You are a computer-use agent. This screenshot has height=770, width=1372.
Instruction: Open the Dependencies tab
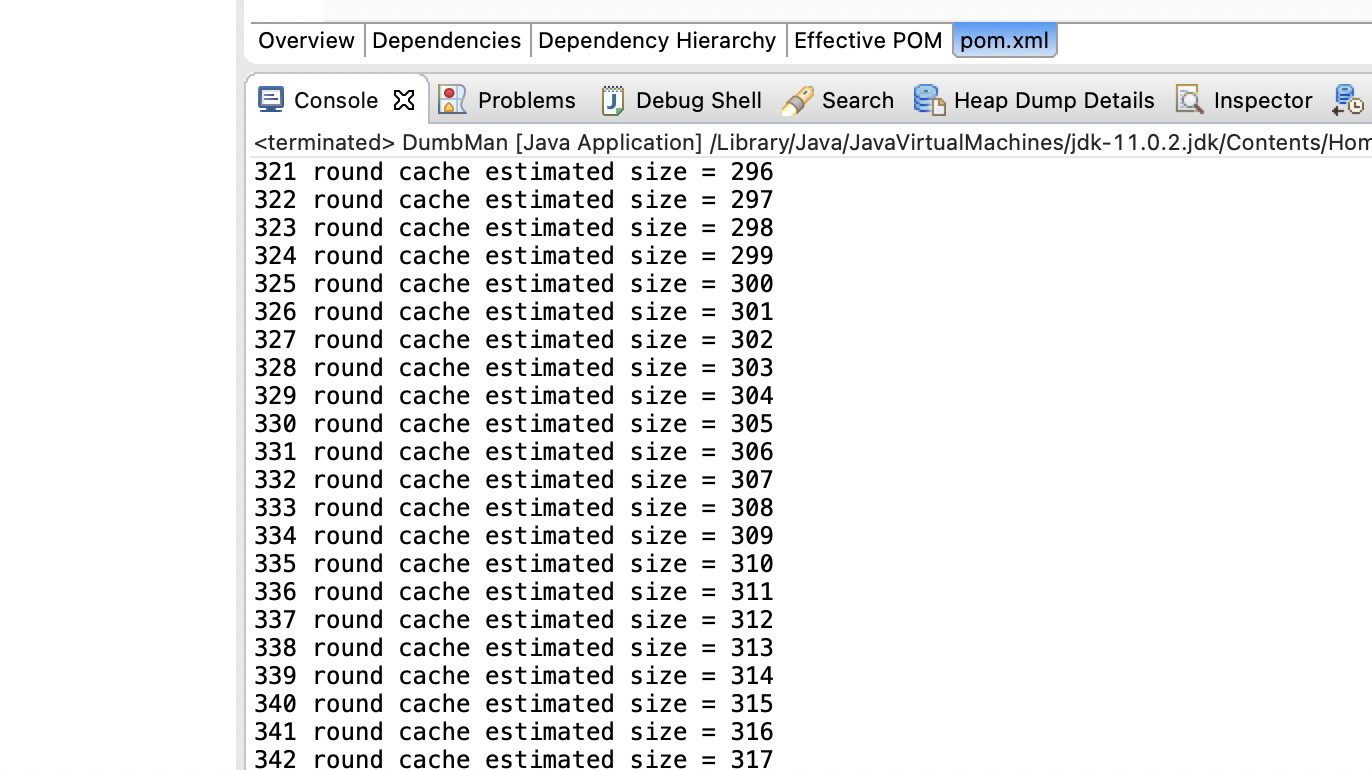coord(447,41)
